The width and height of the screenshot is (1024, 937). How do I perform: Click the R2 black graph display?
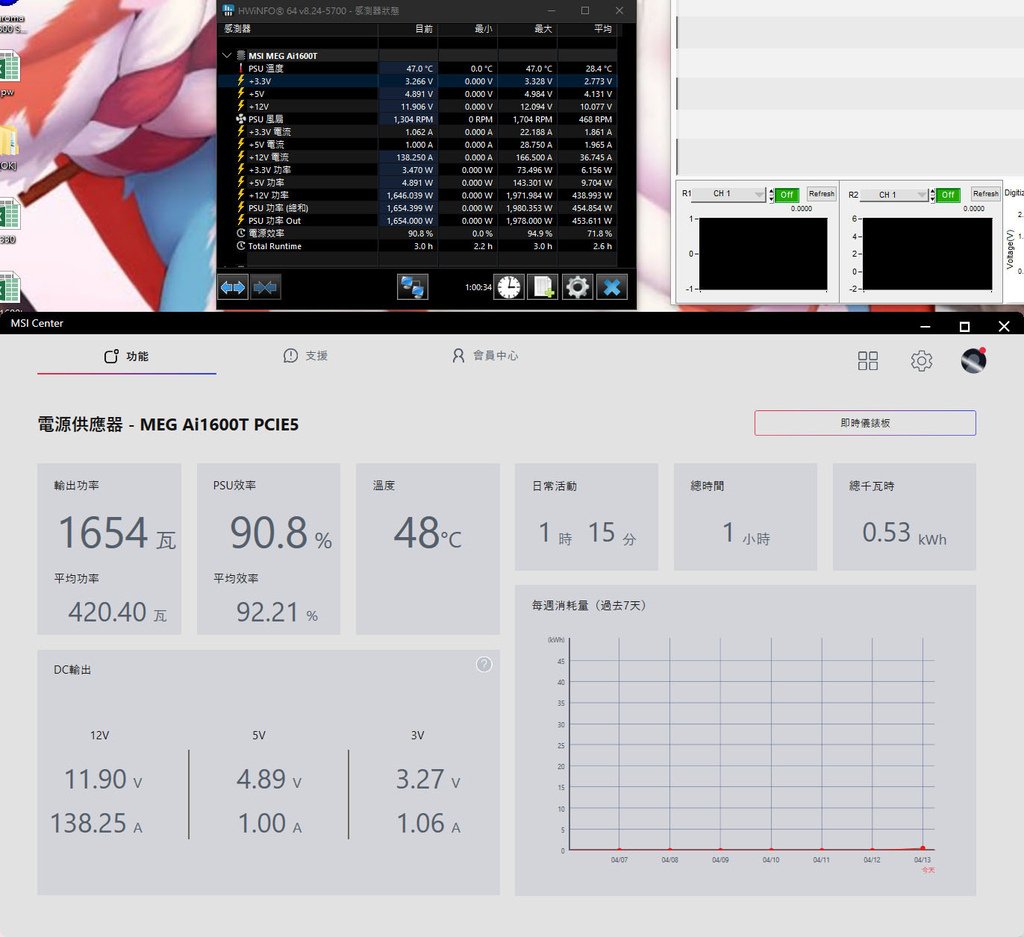tap(927, 254)
